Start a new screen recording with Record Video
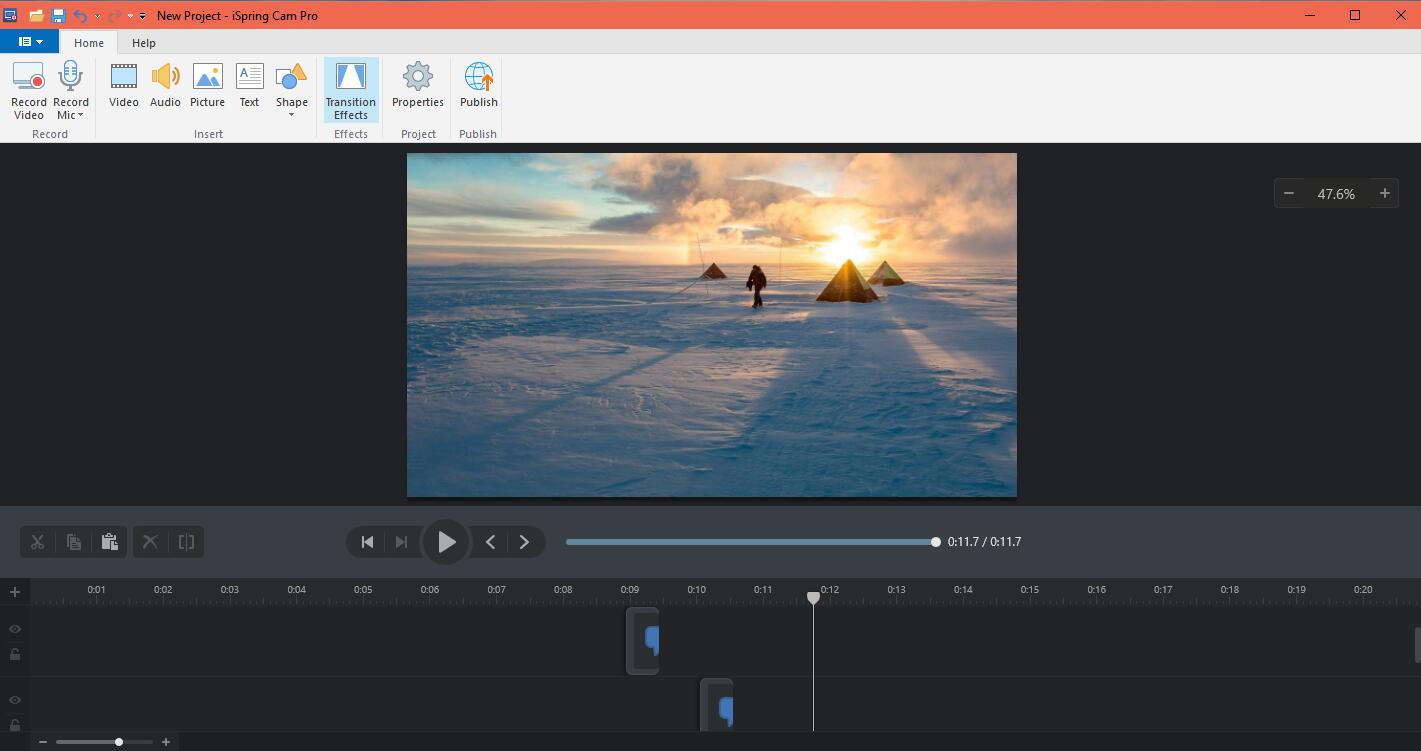This screenshot has height=751, width=1421. pyautogui.click(x=28, y=89)
